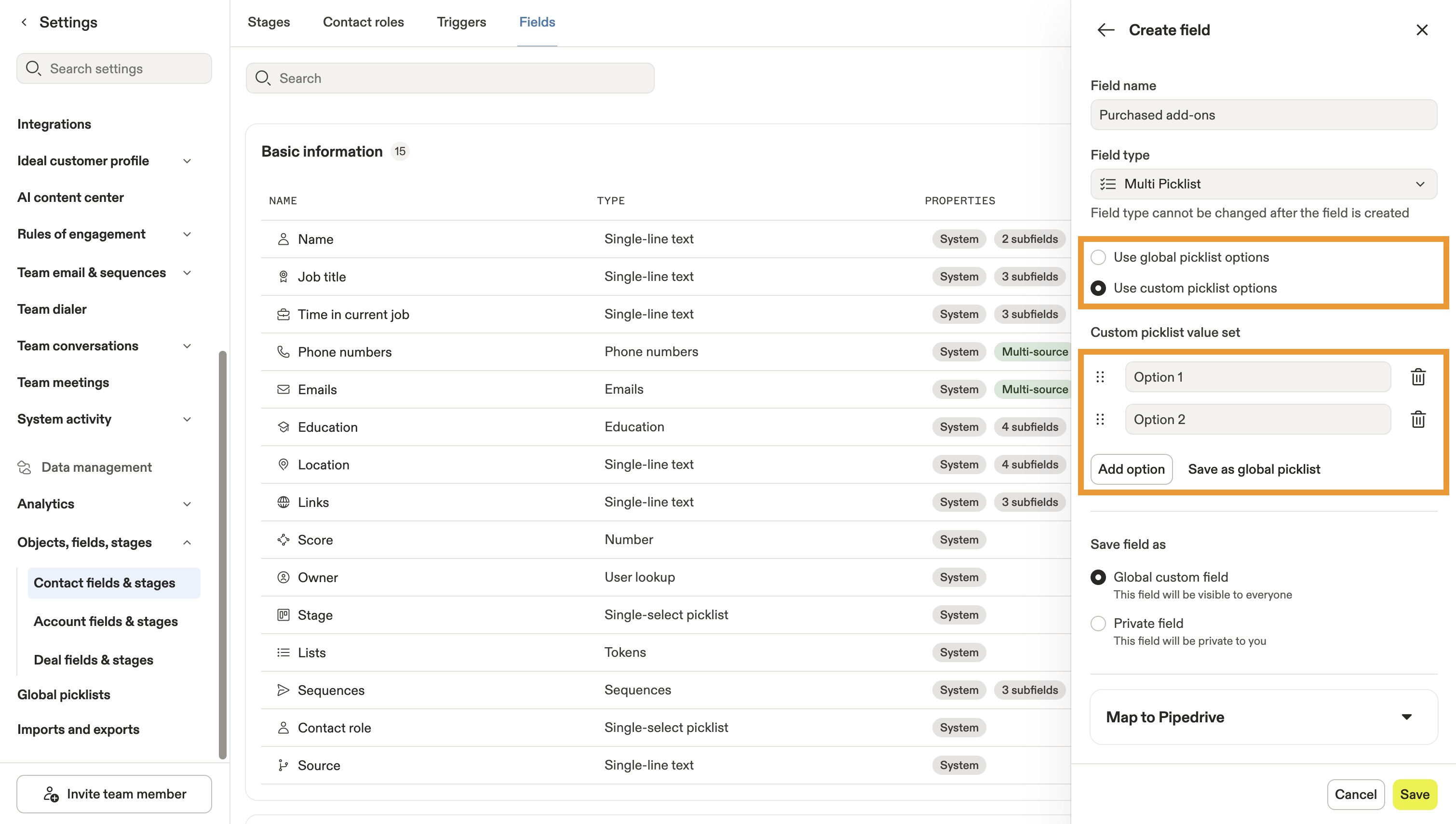Click the list icon in the Lists row

[283, 652]
